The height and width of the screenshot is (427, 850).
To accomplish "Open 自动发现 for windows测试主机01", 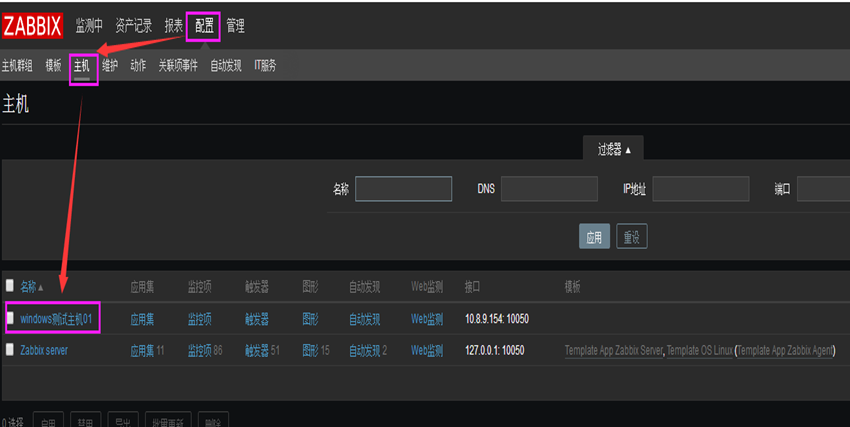I will [364, 319].
